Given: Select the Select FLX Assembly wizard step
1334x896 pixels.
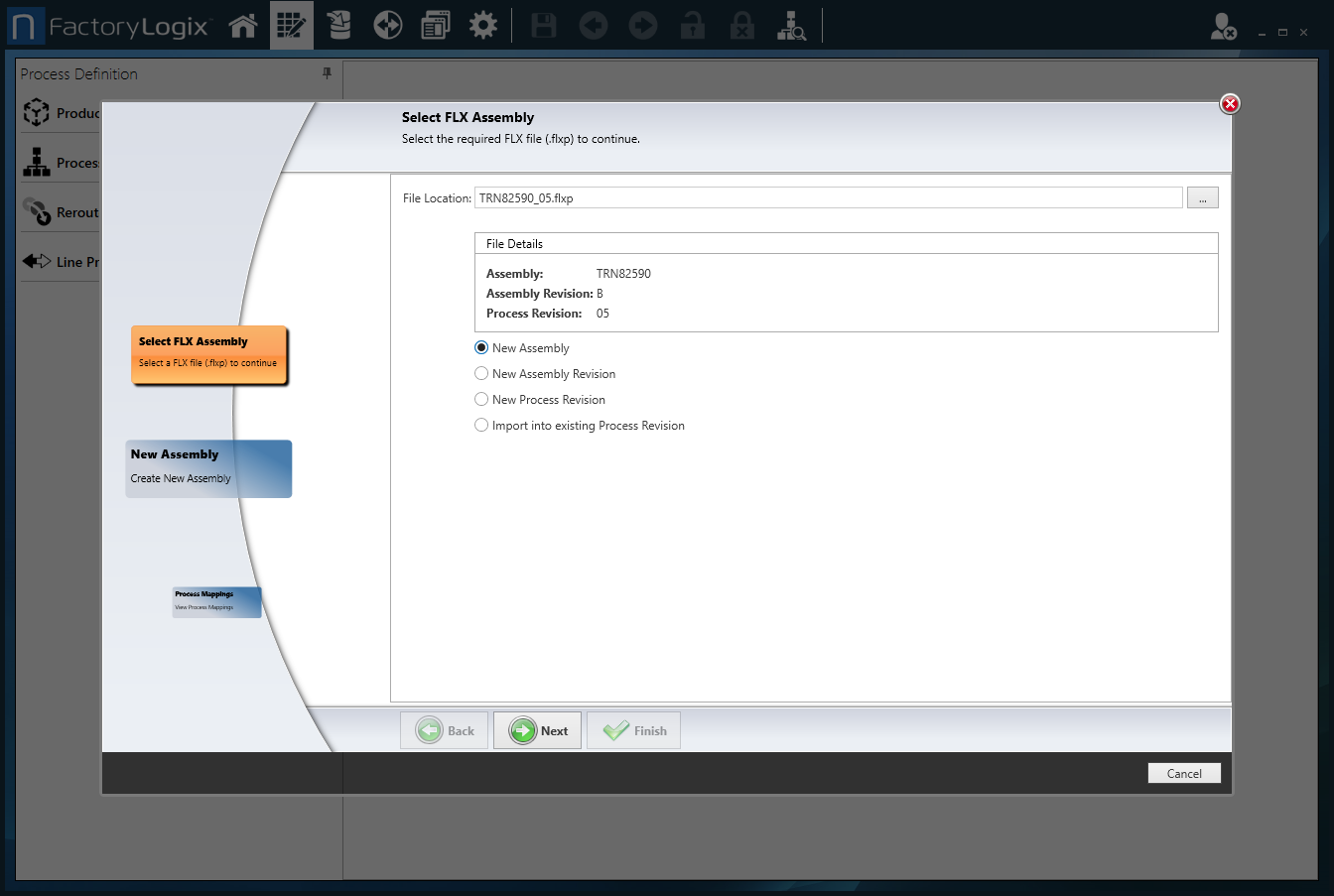Looking at the screenshot, I should (209, 354).
